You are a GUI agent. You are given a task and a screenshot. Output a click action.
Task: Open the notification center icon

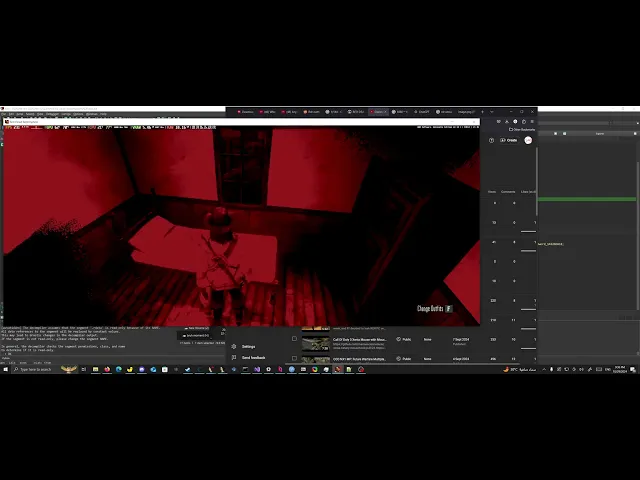coord(633,369)
